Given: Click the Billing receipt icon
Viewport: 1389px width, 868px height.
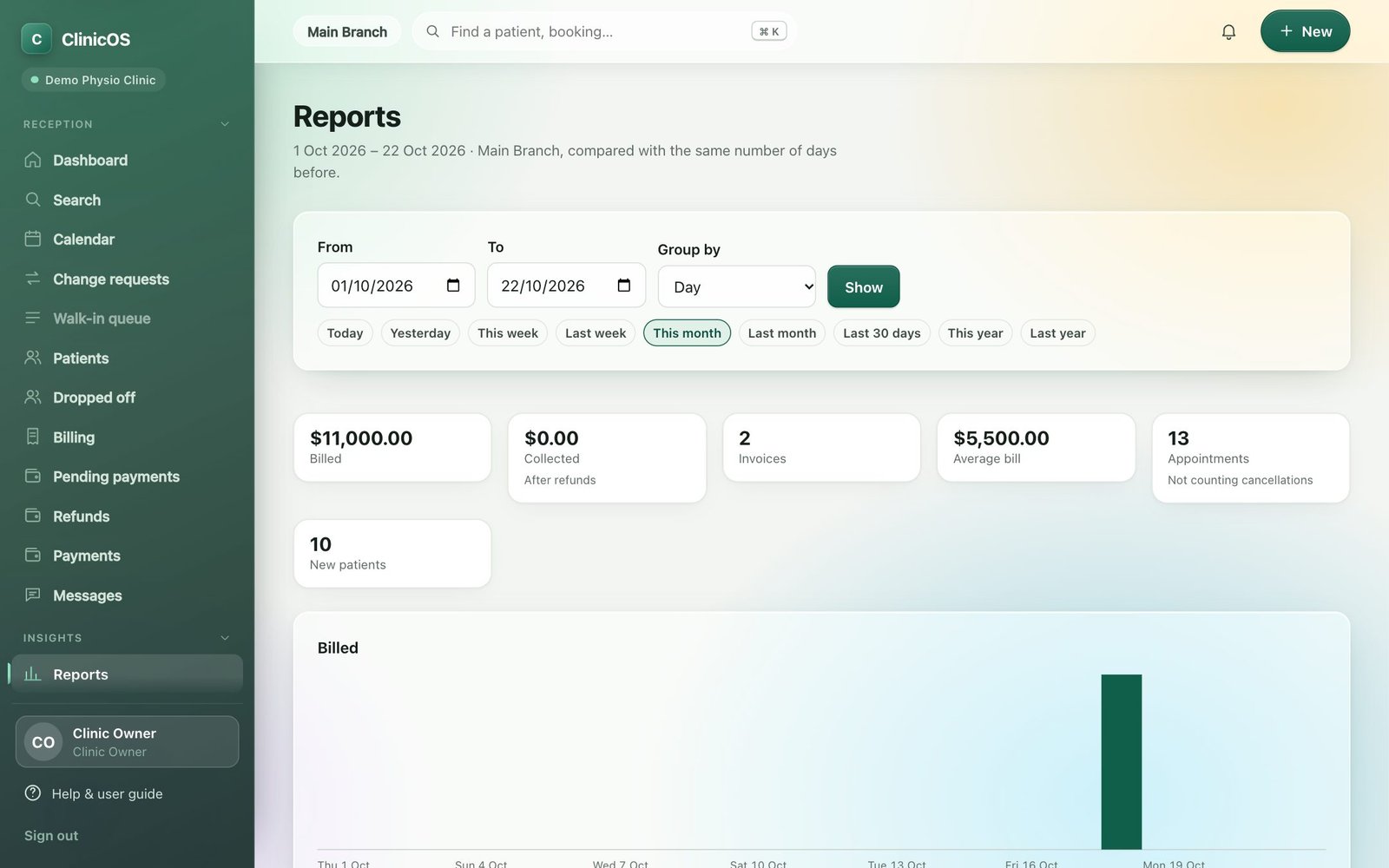Looking at the screenshot, I should tap(33, 437).
